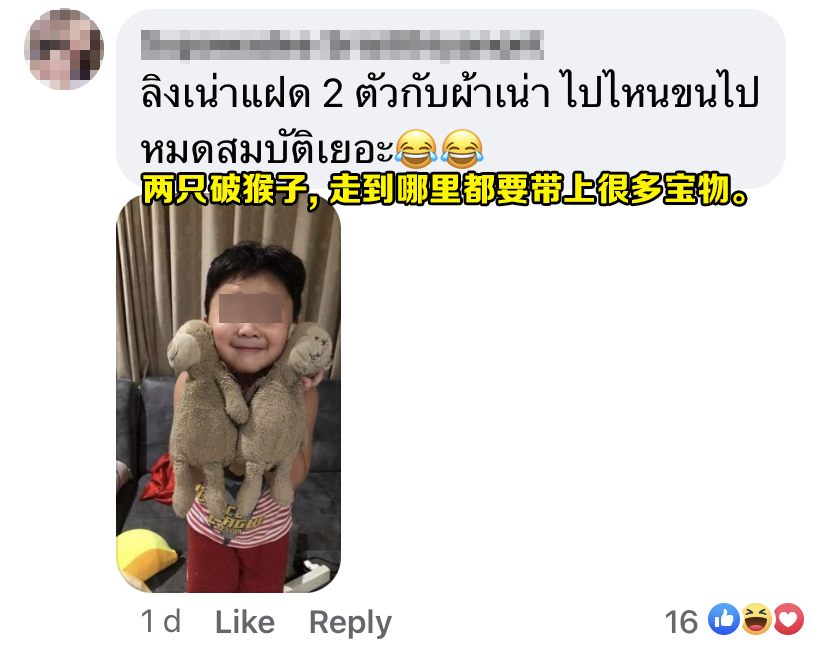The height and width of the screenshot is (646, 828).
Task: Click the censor bar over the boy's eyes
Action: (250, 308)
